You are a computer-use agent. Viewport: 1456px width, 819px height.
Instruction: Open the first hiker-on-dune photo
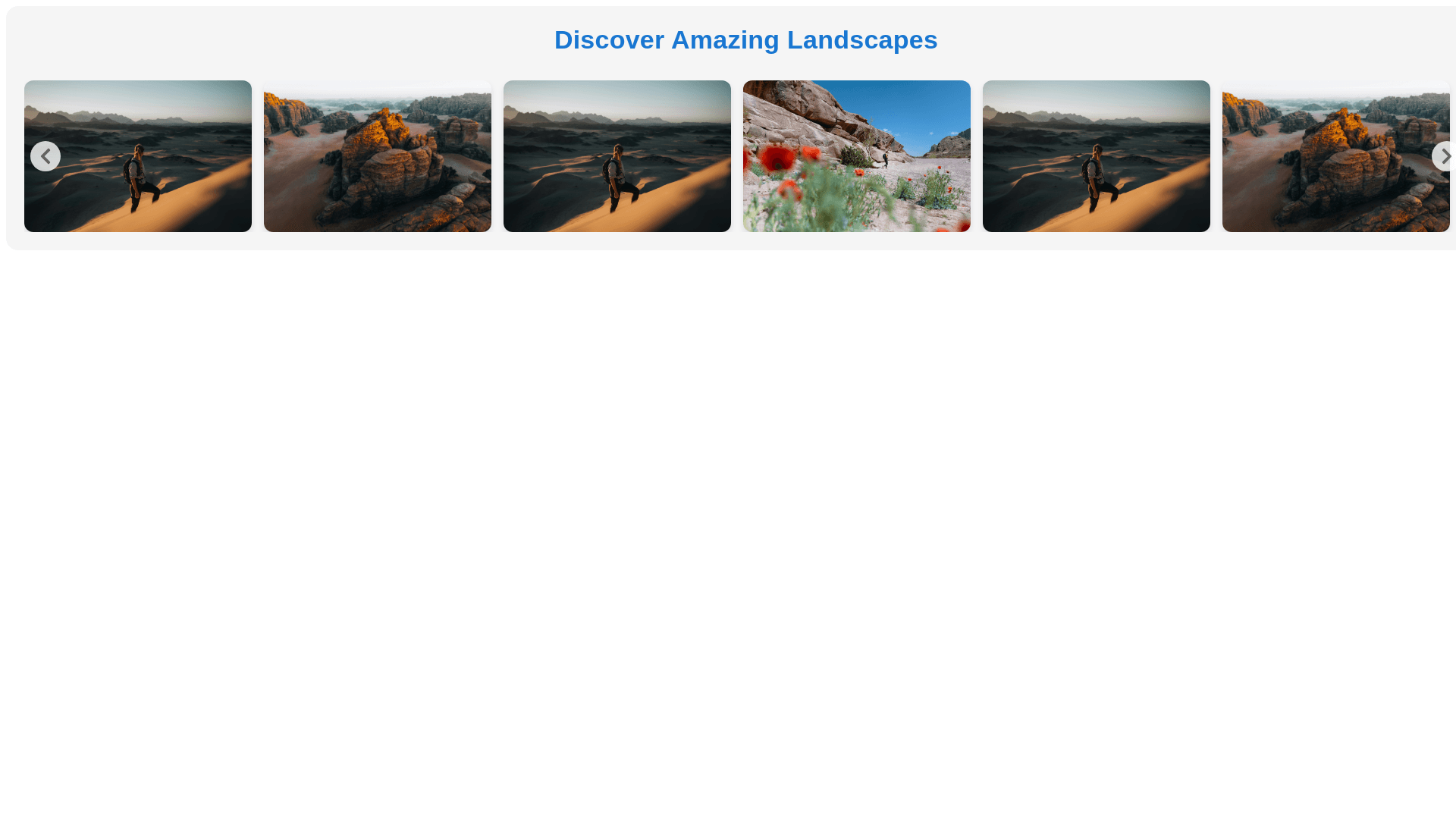click(x=138, y=156)
